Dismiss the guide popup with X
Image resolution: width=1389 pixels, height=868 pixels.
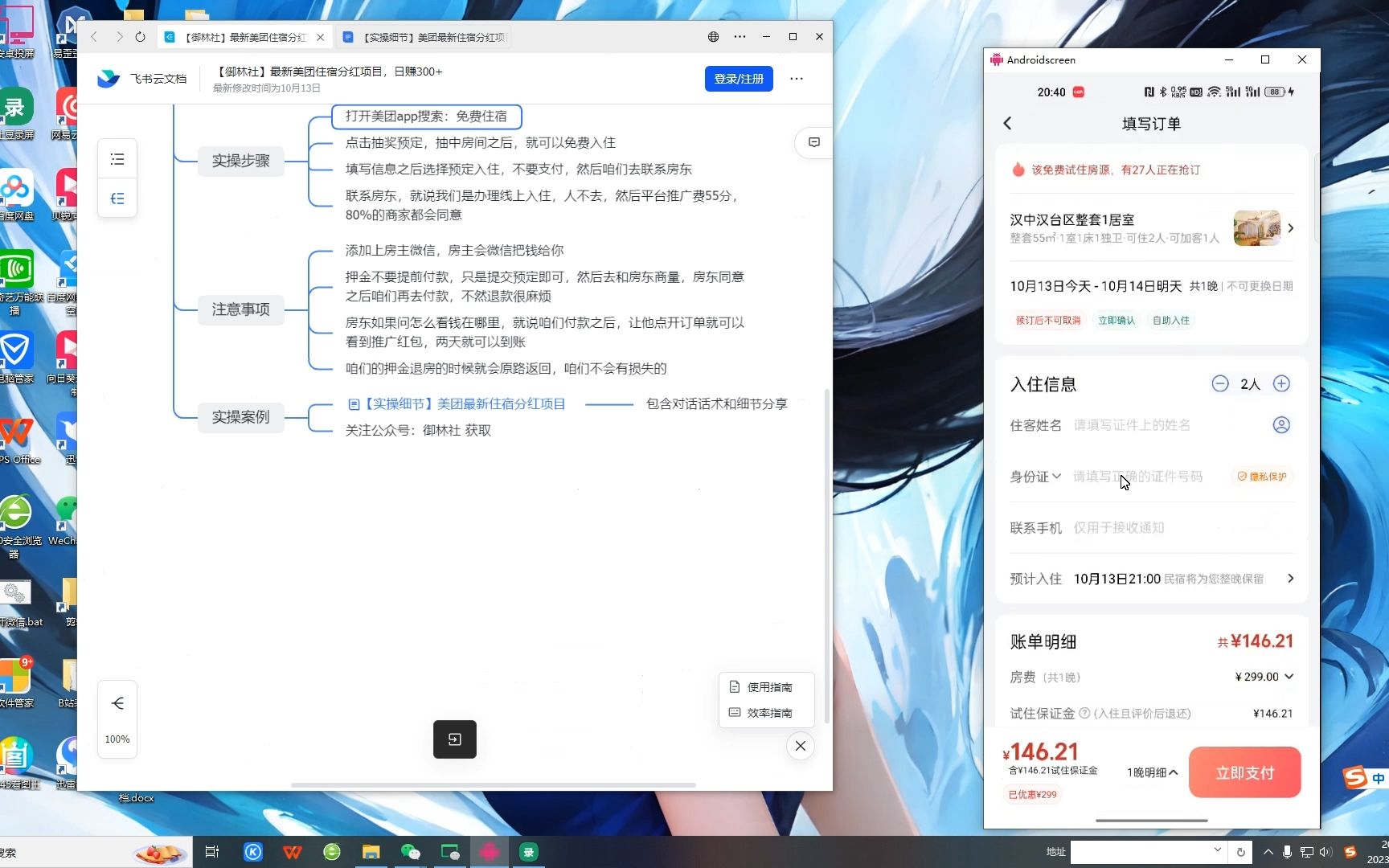point(801,746)
